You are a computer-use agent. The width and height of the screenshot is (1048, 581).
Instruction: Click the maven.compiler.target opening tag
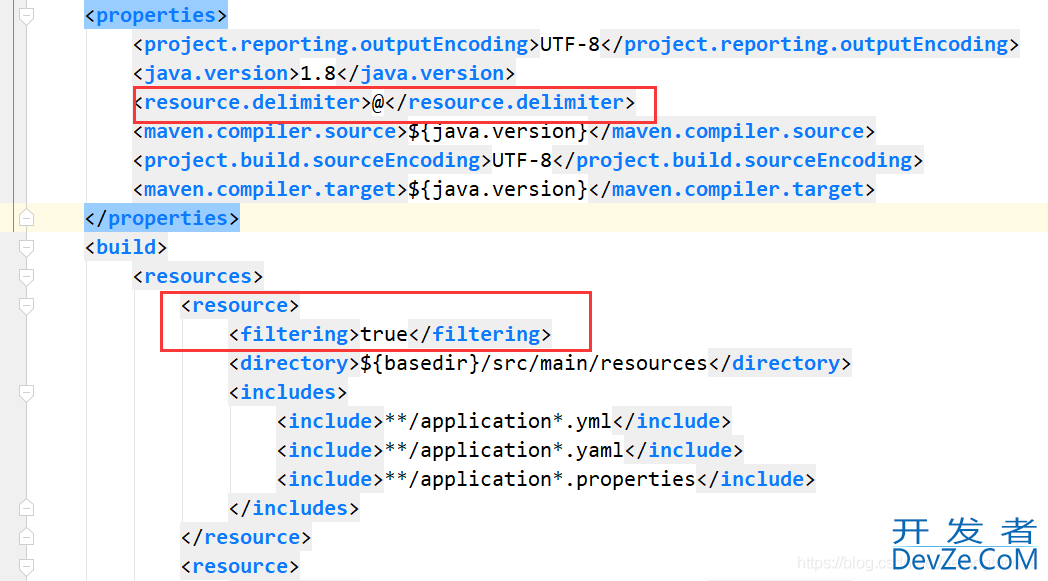(271, 189)
